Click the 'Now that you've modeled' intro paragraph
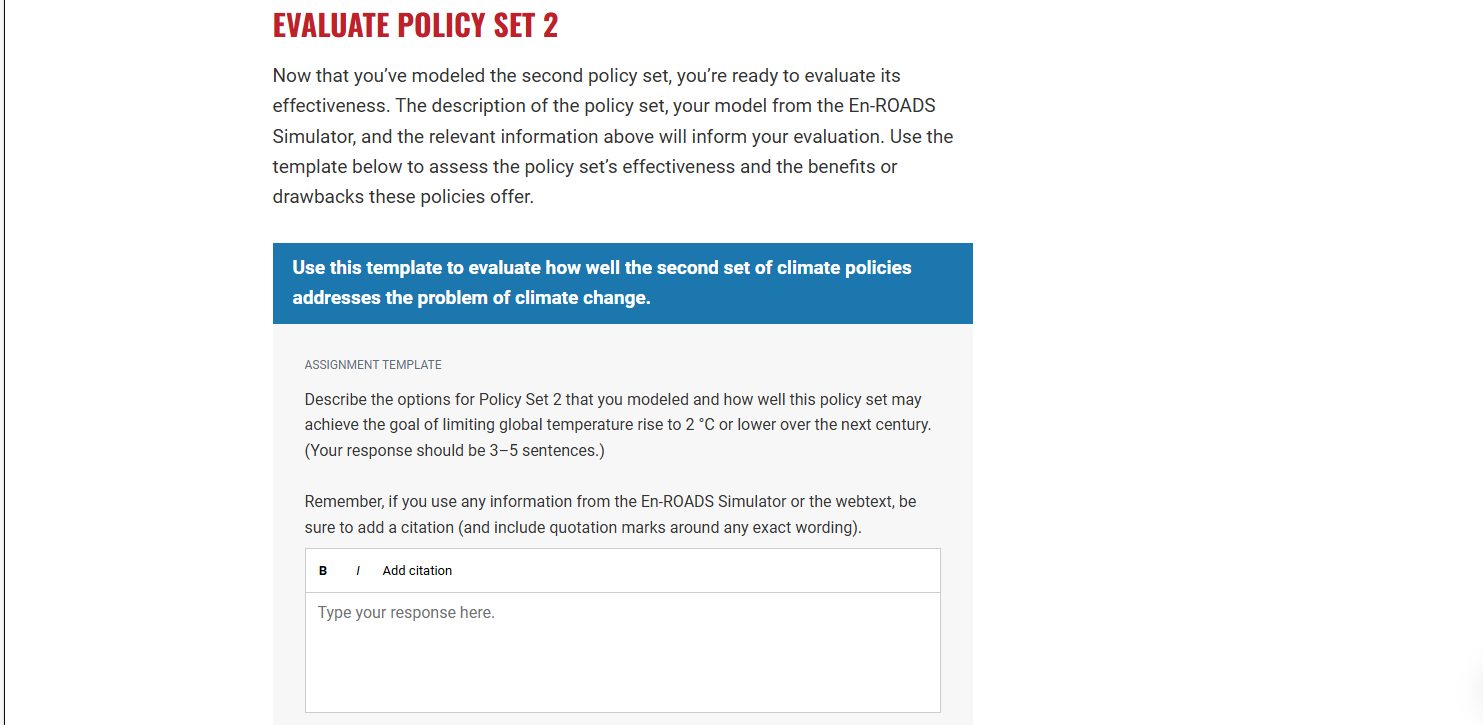This screenshot has width=1483, height=725. 613,136
